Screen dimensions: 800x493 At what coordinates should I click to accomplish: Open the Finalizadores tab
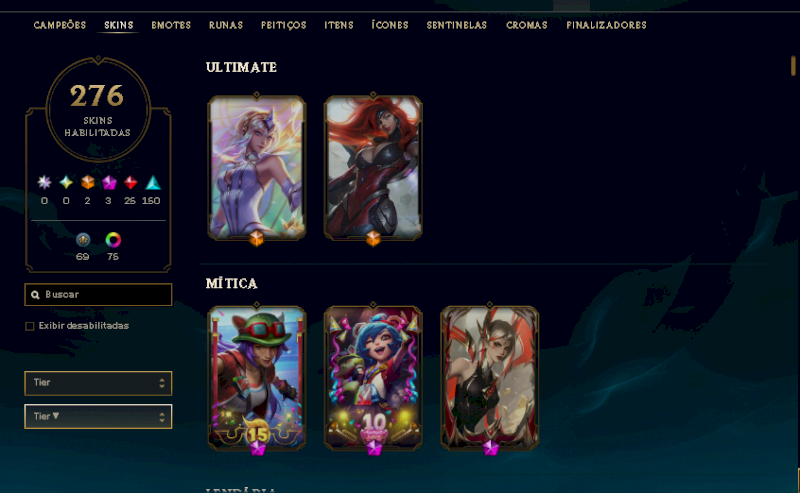606,25
